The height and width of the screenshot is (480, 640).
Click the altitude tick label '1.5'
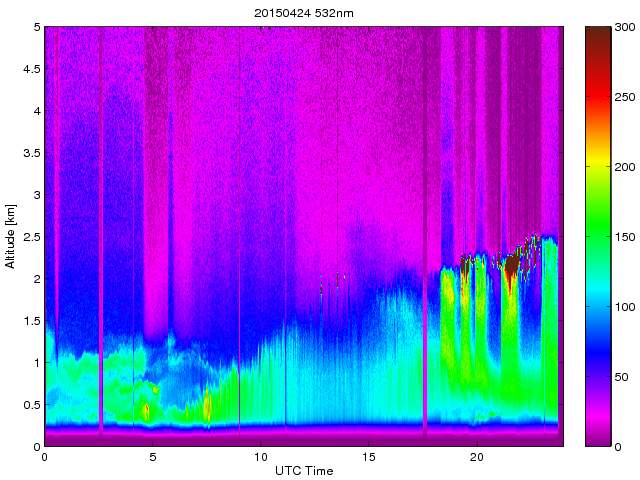click(32, 320)
